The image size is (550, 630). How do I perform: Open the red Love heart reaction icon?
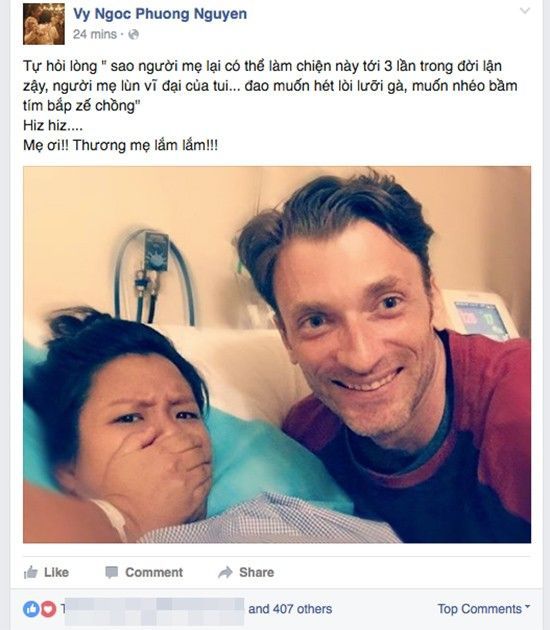point(48,609)
